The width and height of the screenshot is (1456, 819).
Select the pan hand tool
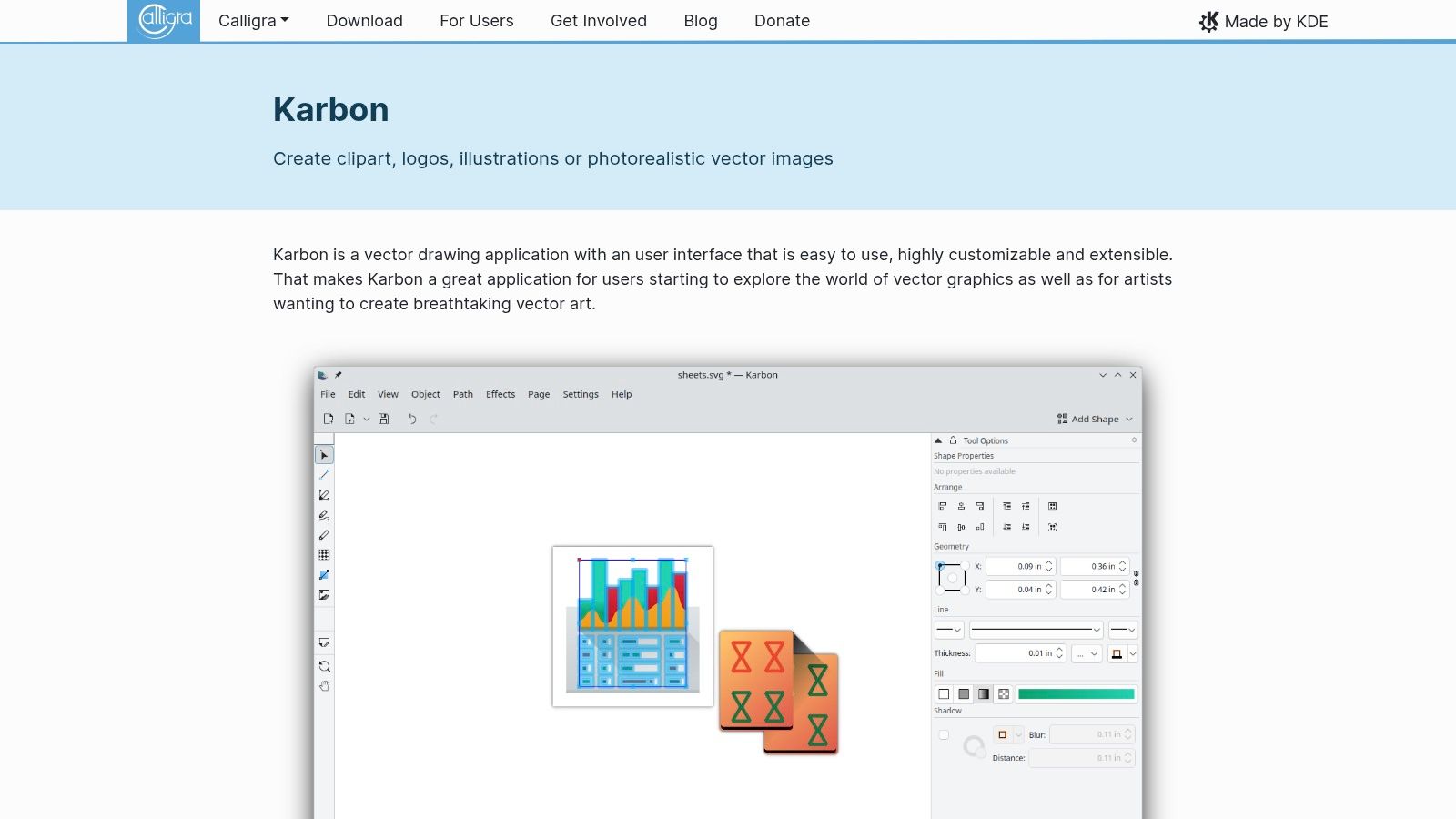324,687
